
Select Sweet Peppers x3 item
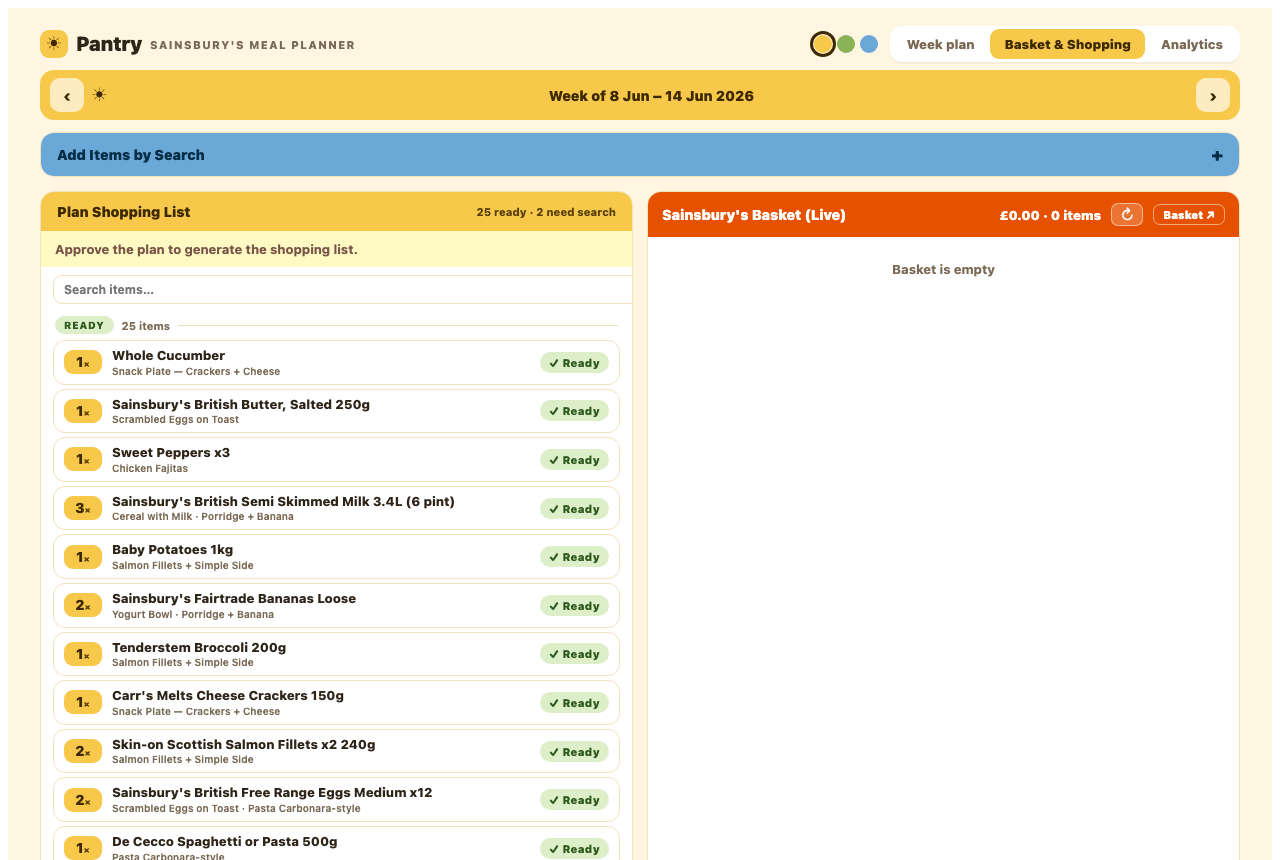pyautogui.click(x=171, y=453)
